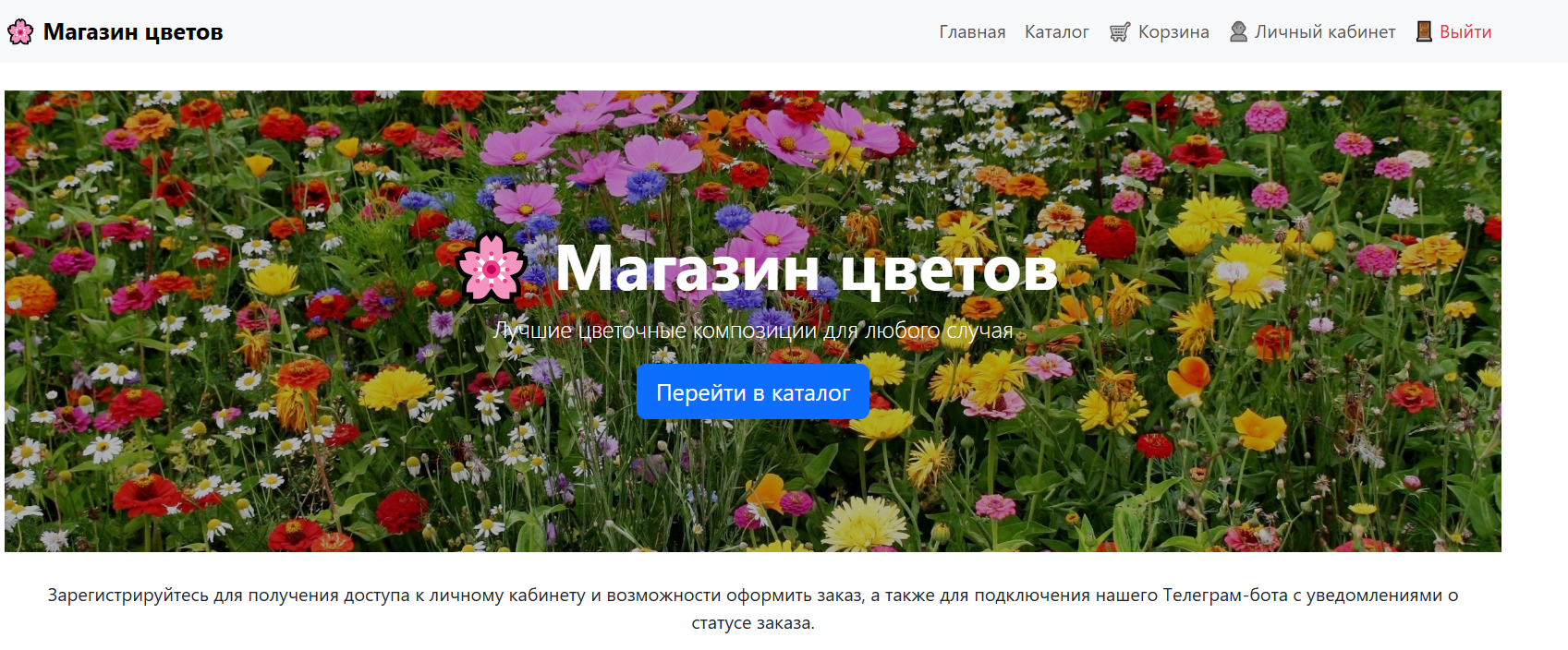The image size is (1568, 650).
Task: Click the pink flower logo in navbar
Action: point(20,32)
